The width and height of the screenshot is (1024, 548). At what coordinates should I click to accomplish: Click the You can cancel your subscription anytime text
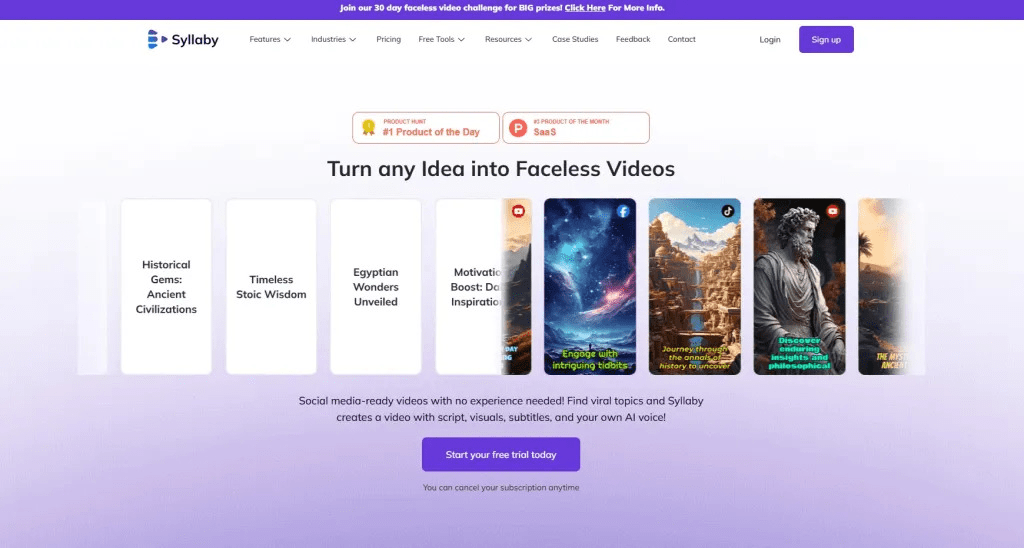pyautogui.click(x=501, y=487)
